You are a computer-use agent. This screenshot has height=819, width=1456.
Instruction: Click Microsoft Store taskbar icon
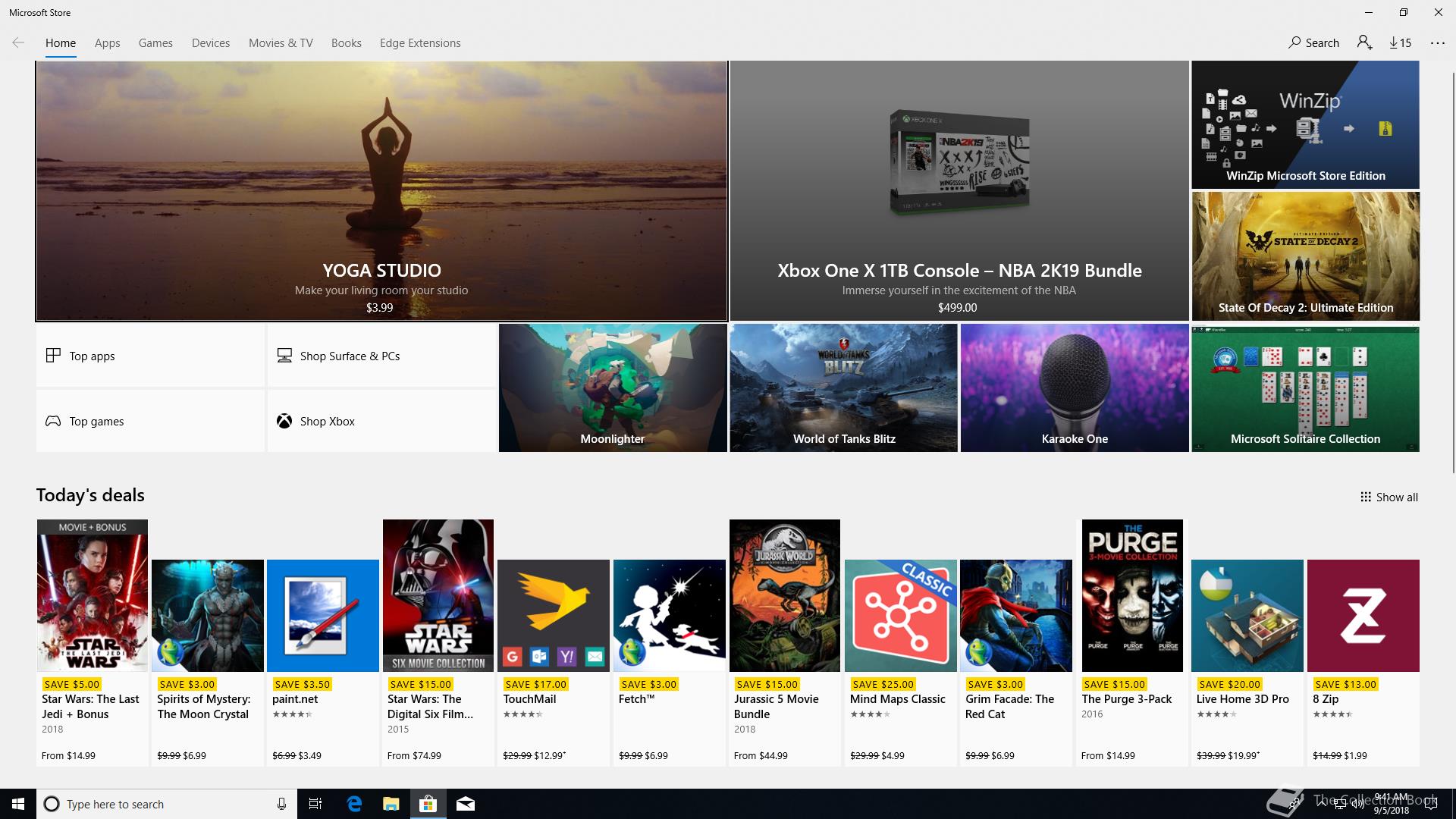(428, 804)
